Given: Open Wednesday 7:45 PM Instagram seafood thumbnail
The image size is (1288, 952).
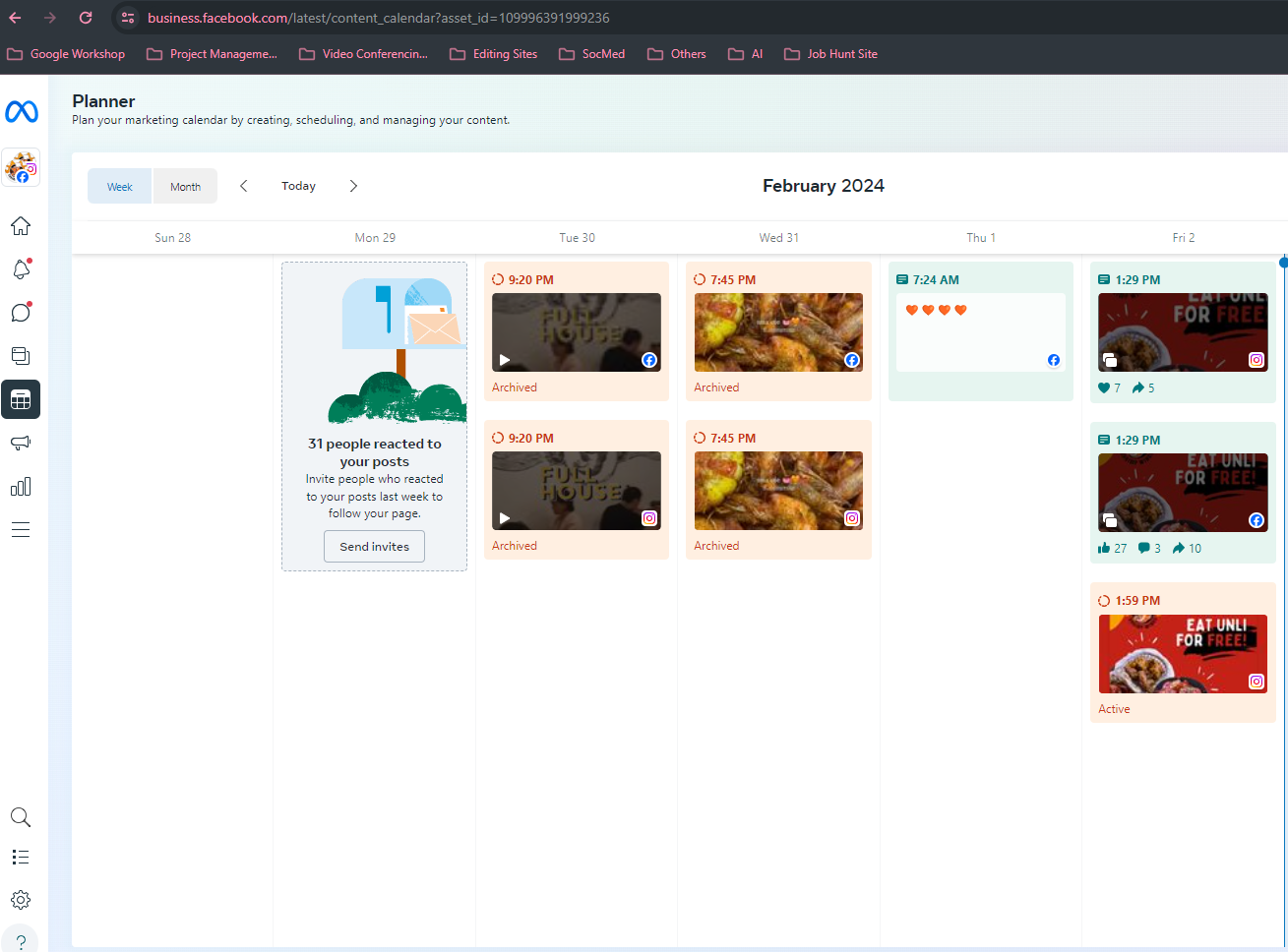Looking at the screenshot, I should coord(778,491).
